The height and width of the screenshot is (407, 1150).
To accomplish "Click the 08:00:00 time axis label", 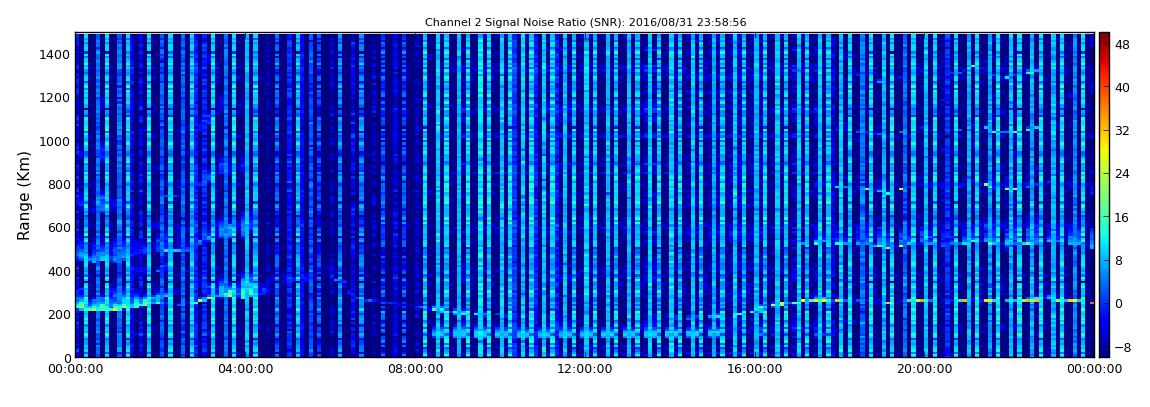I will tap(415, 370).
